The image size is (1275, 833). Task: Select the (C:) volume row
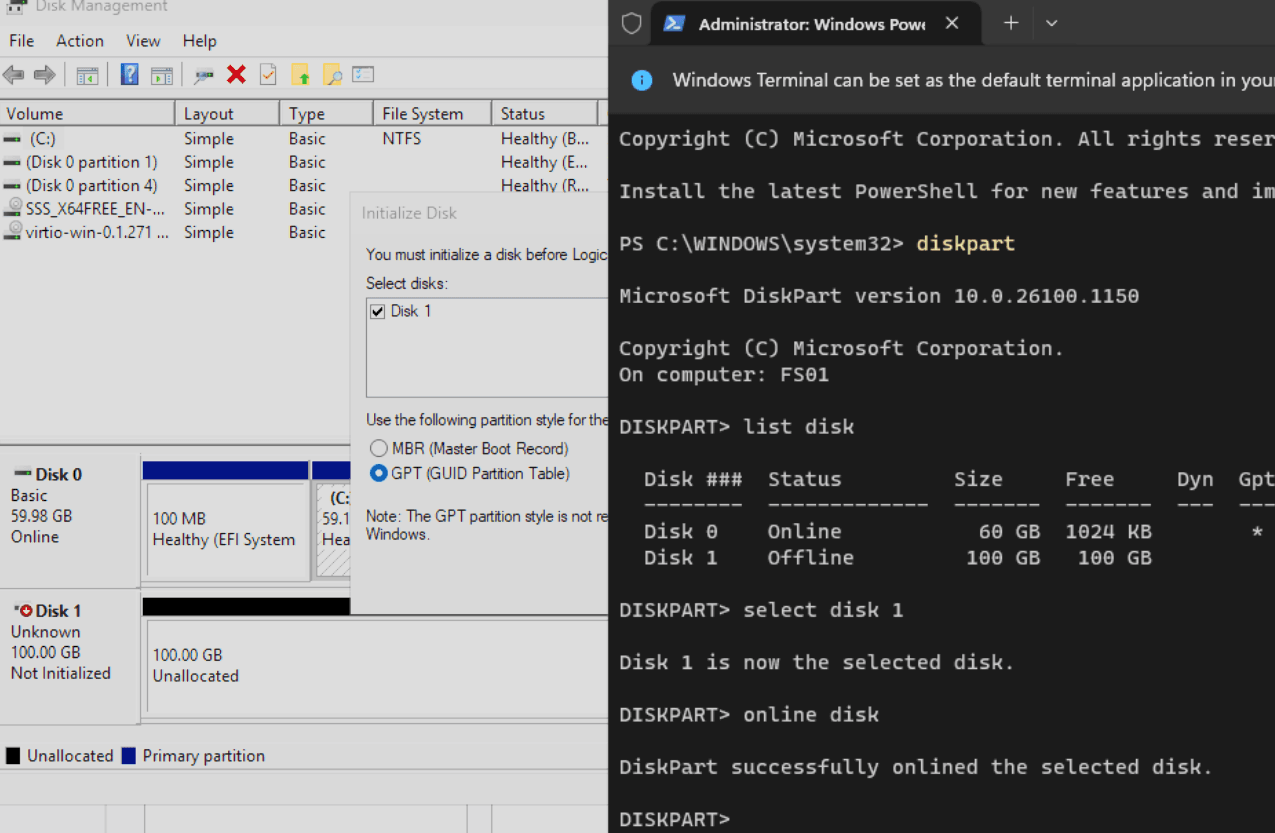click(x=304, y=139)
